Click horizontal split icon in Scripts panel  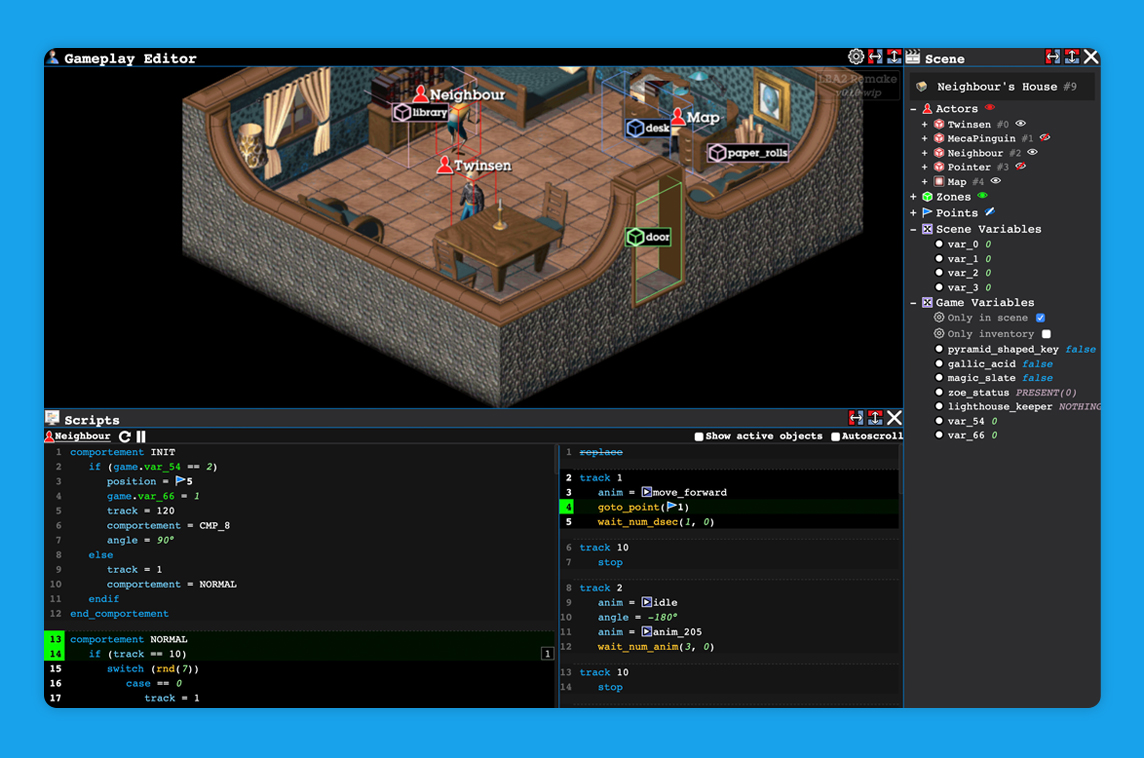tap(856, 417)
